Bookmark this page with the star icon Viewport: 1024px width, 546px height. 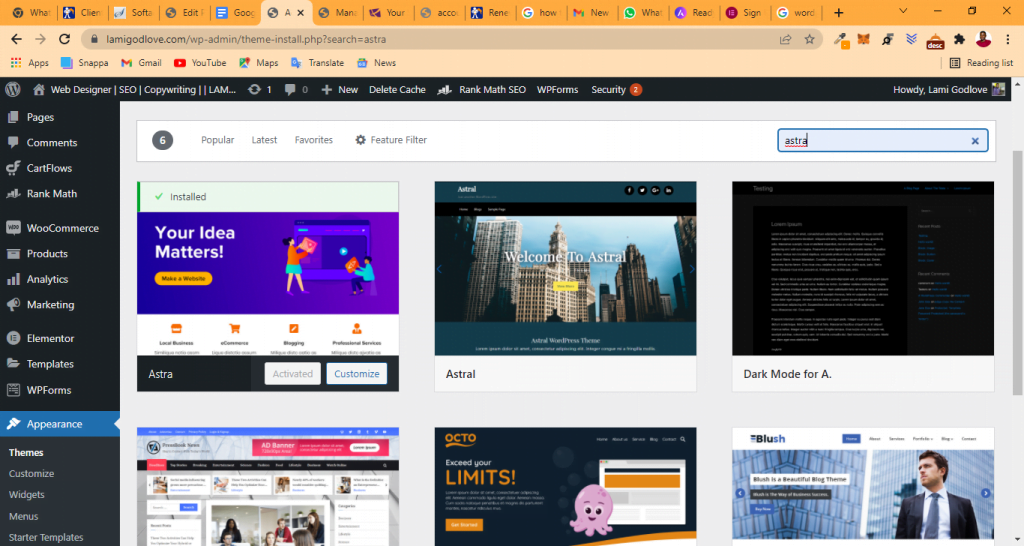[x=809, y=39]
